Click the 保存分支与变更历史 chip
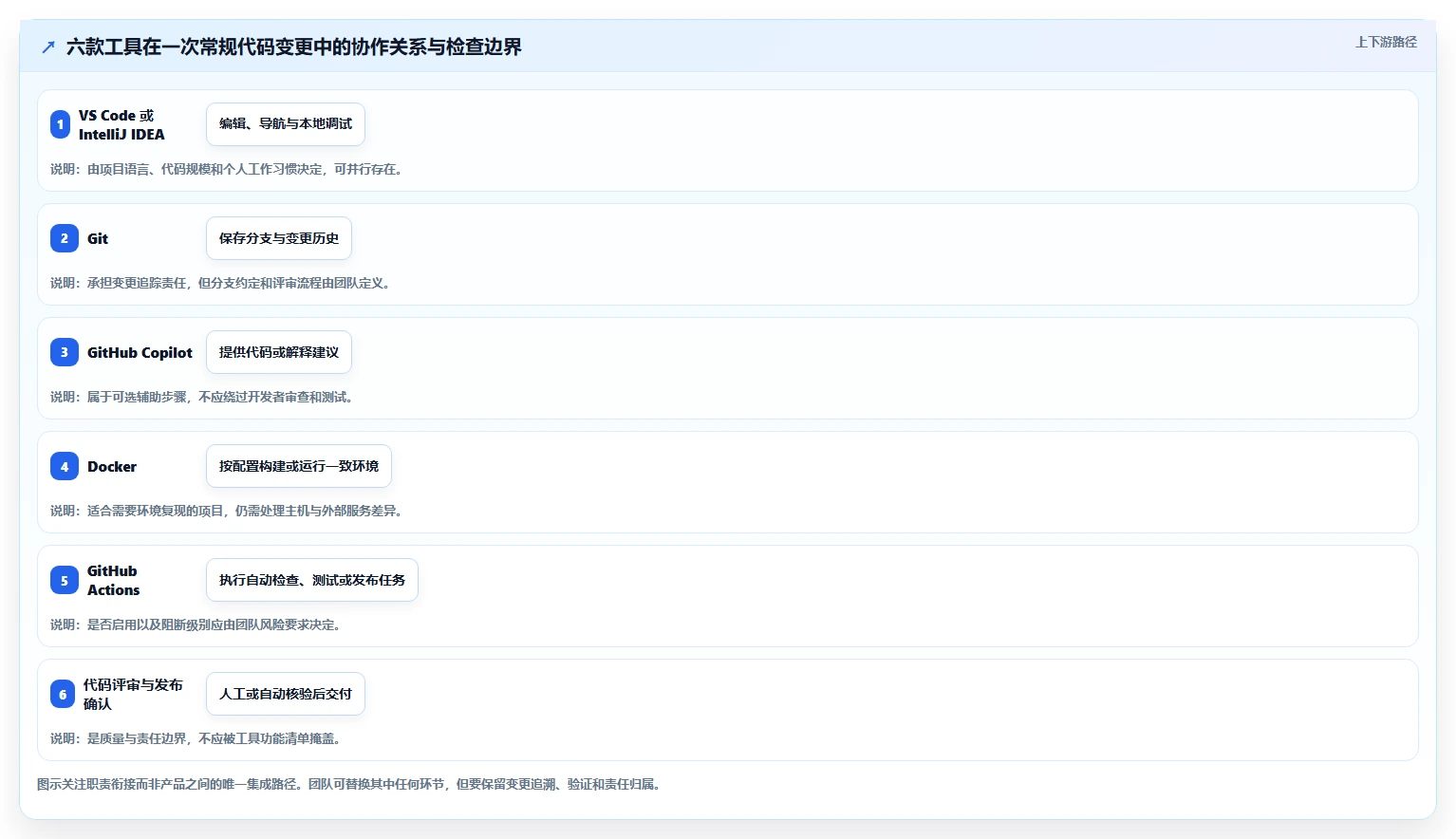 click(279, 238)
